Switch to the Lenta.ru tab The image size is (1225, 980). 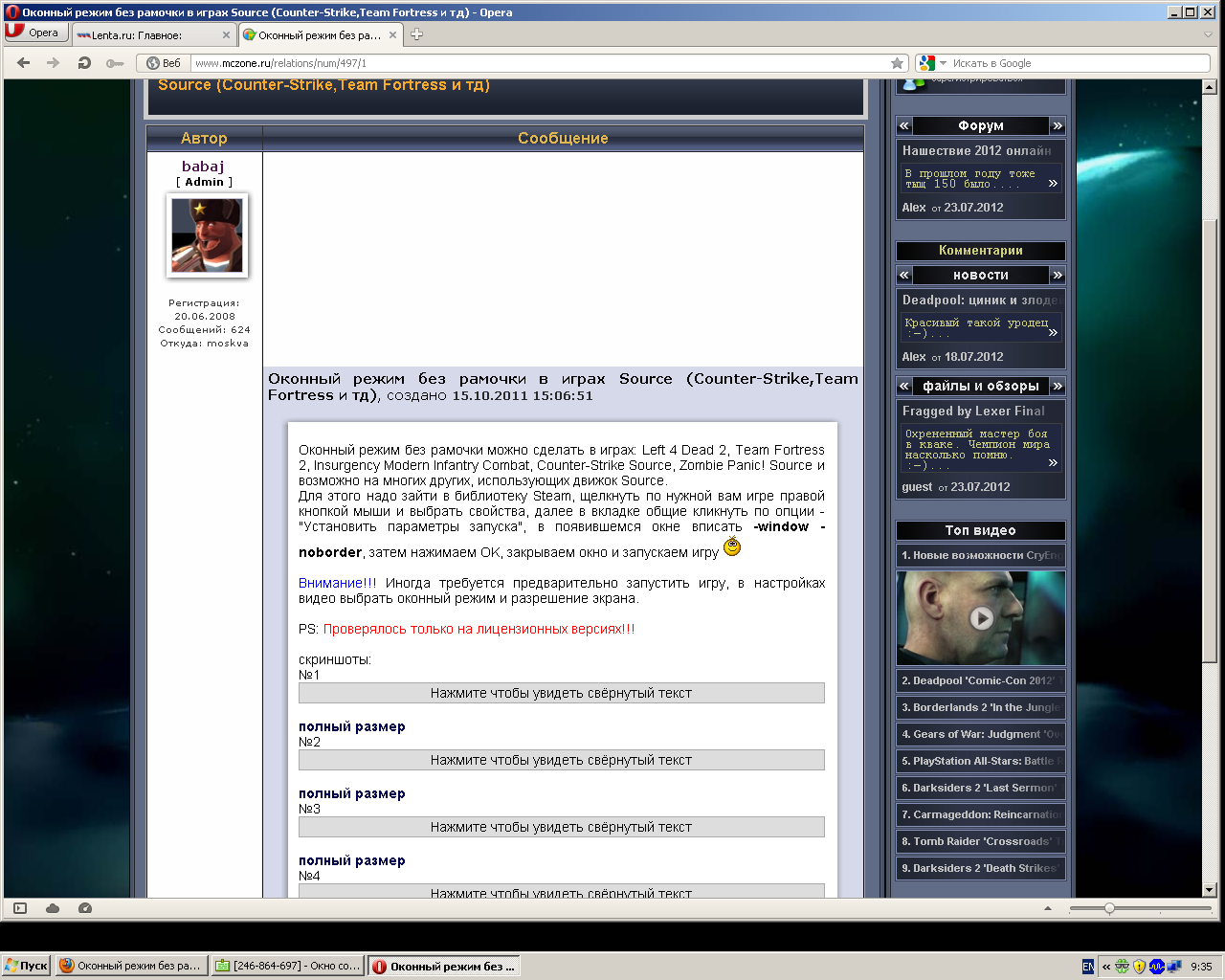point(153,34)
